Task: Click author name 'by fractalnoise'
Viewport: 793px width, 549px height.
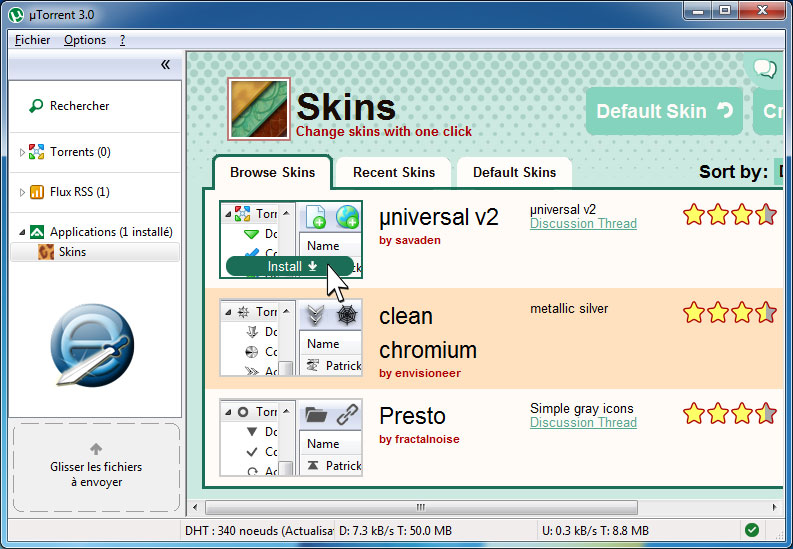Action: click(419, 439)
